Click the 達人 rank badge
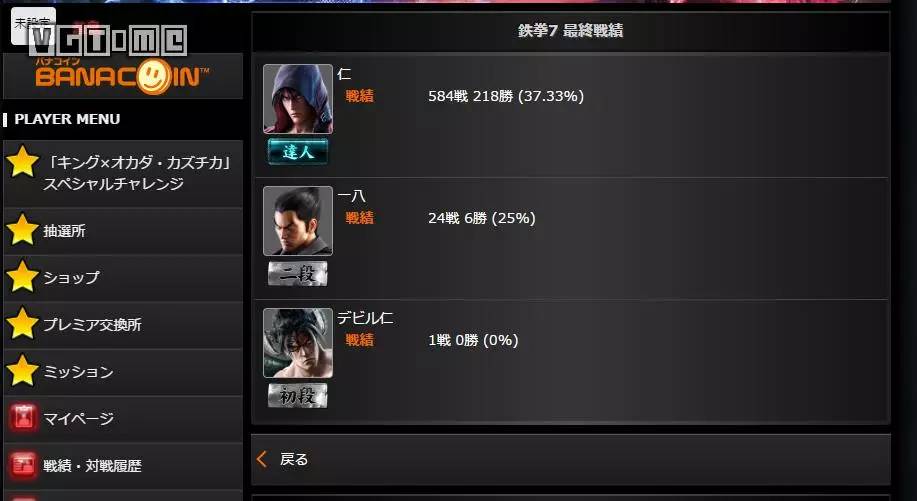Image resolution: width=917 pixels, height=501 pixels. (x=298, y=152)
